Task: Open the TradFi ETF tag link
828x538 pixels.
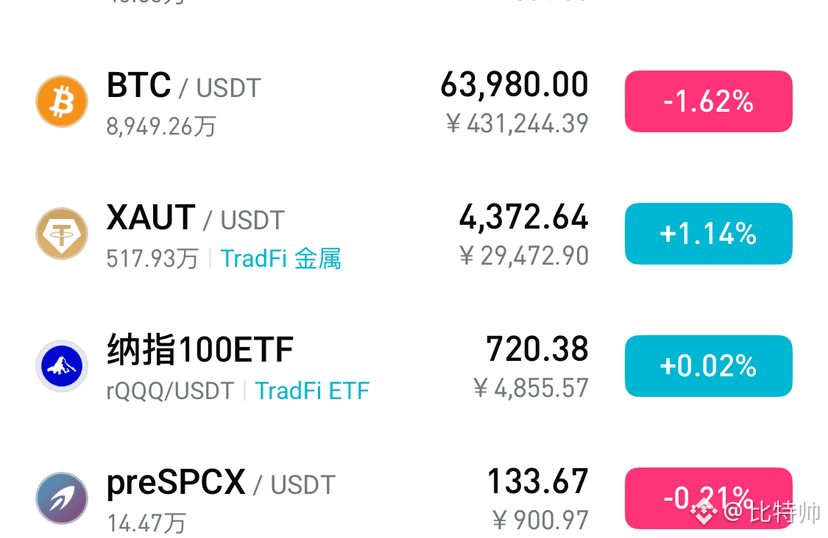Action: (x=312, y=391)
